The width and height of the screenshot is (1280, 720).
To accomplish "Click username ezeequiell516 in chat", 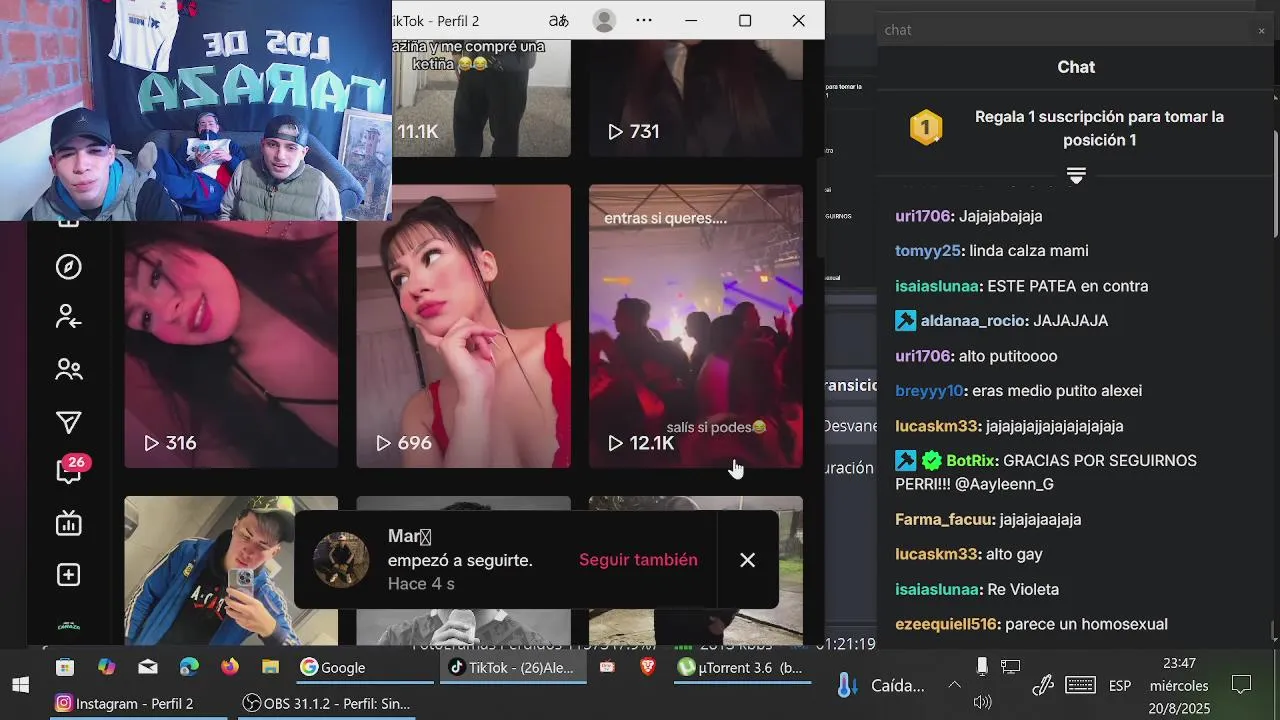I will click(x=946, y=624).
